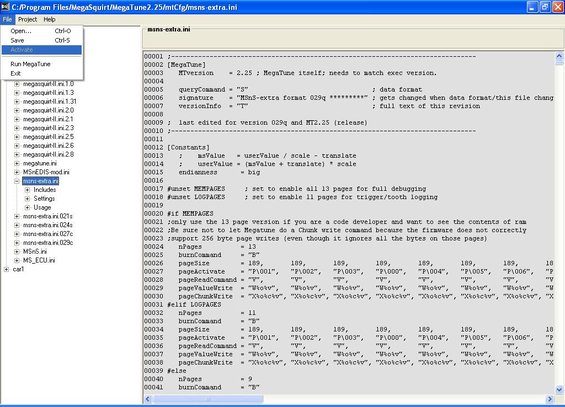Select megasquirt-II.ini.2.8 in tree

tap(48, 155)
